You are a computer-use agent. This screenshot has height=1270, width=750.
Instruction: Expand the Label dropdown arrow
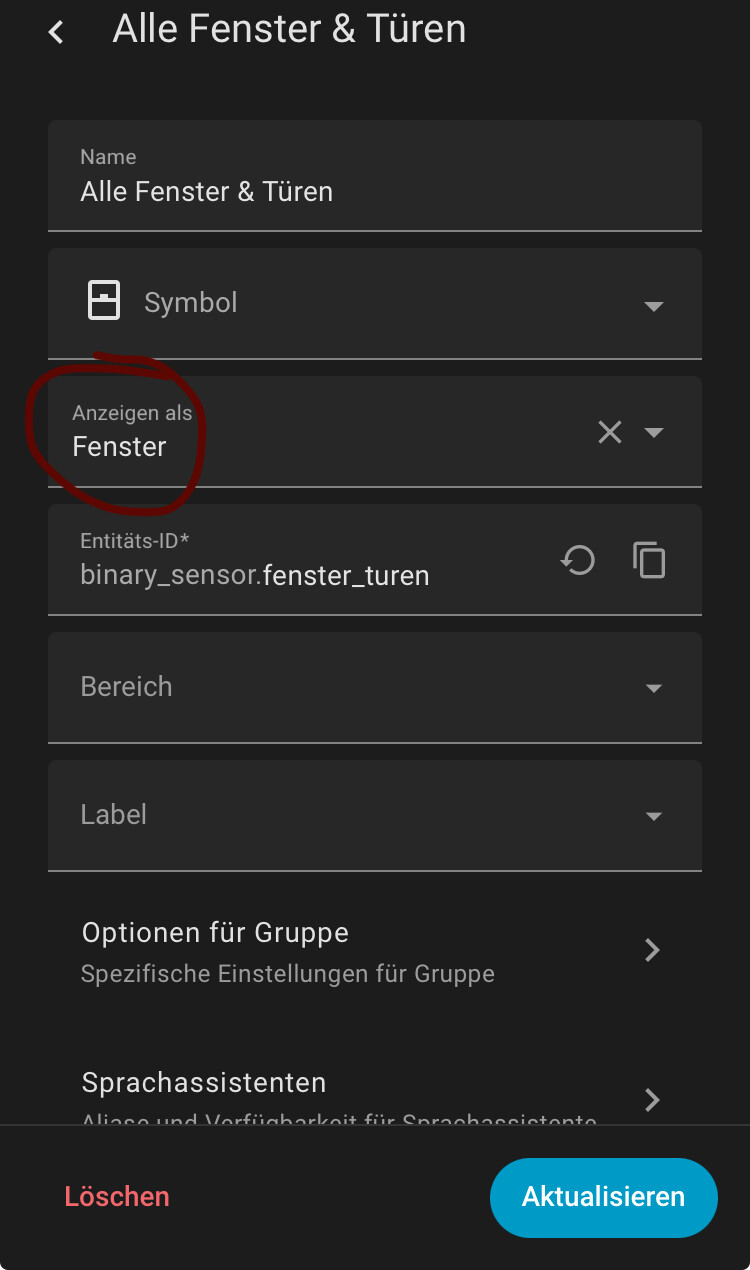coord(654,816)
